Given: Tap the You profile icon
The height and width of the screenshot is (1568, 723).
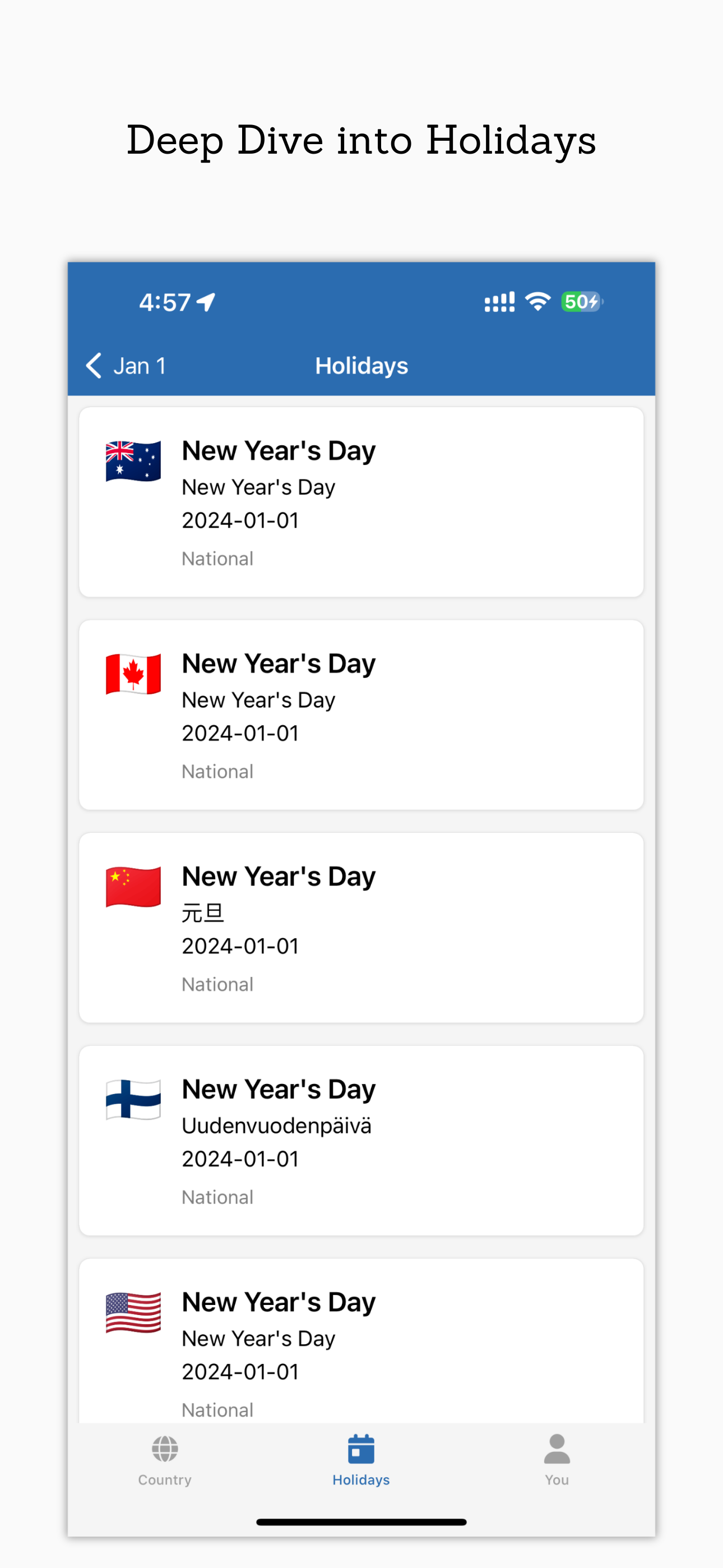Looking at the screenshot, I should (x=557, y=1449).
